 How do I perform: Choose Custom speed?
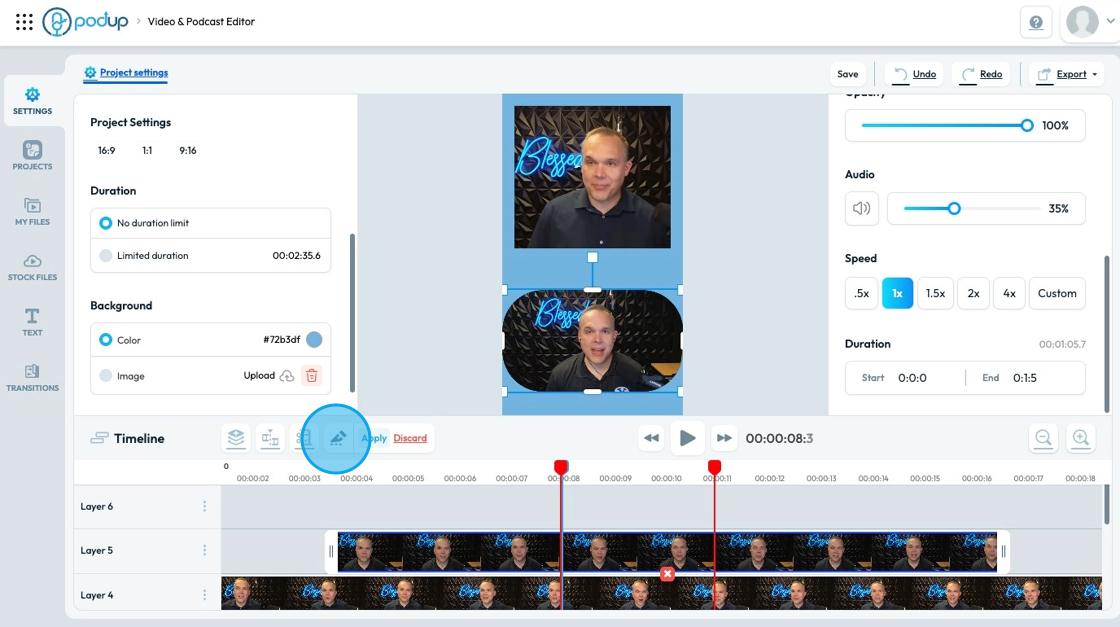[1057, 294]
